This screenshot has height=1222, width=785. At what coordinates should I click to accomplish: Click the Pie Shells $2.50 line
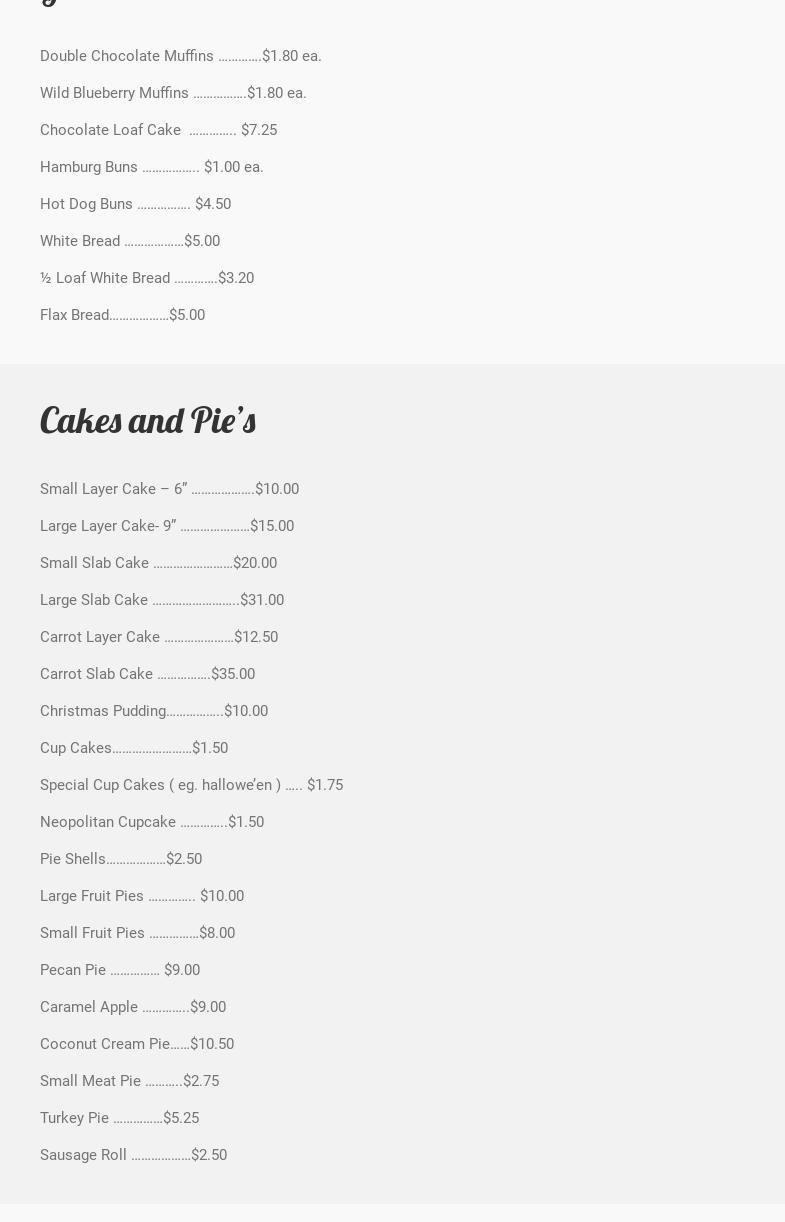(x=121, y=859)
